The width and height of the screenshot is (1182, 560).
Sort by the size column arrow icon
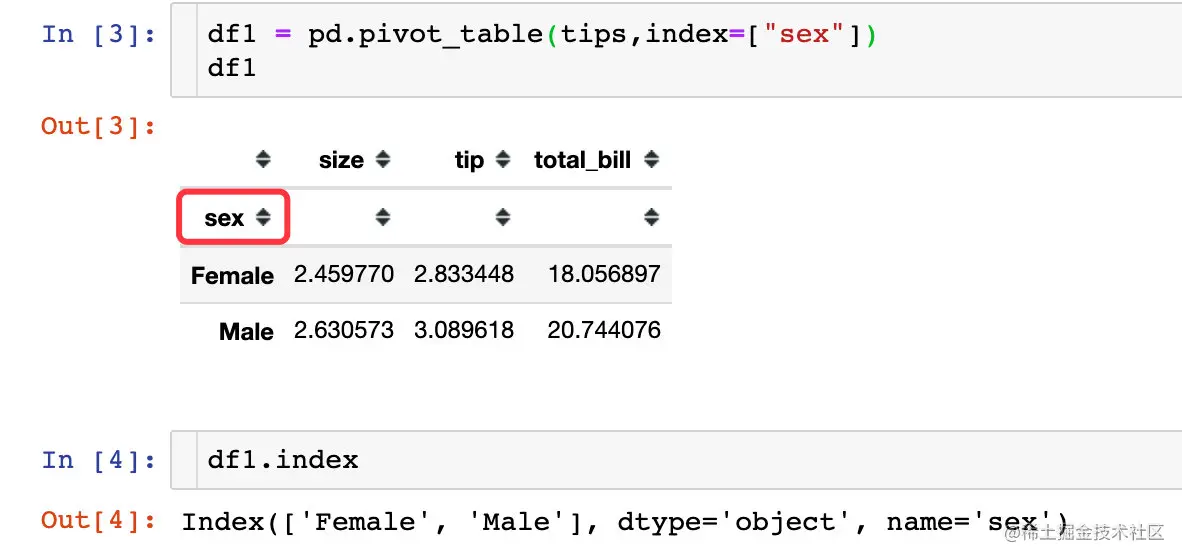[x=383, y=160]
